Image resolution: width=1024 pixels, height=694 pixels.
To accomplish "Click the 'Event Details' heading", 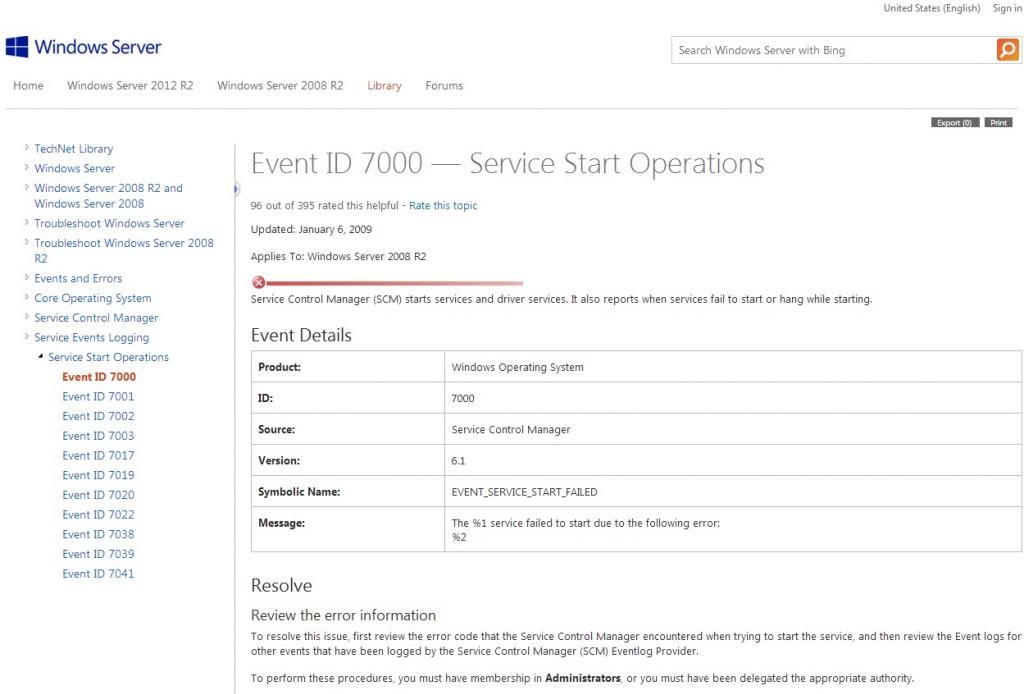I will pos(301,336).
